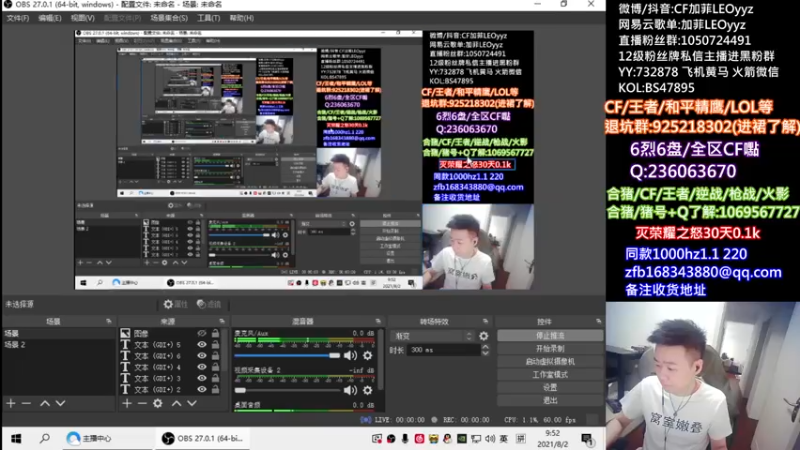Move source down with the down arrow
The width and height of the screenshot is (800, 450).
point(192,403)
